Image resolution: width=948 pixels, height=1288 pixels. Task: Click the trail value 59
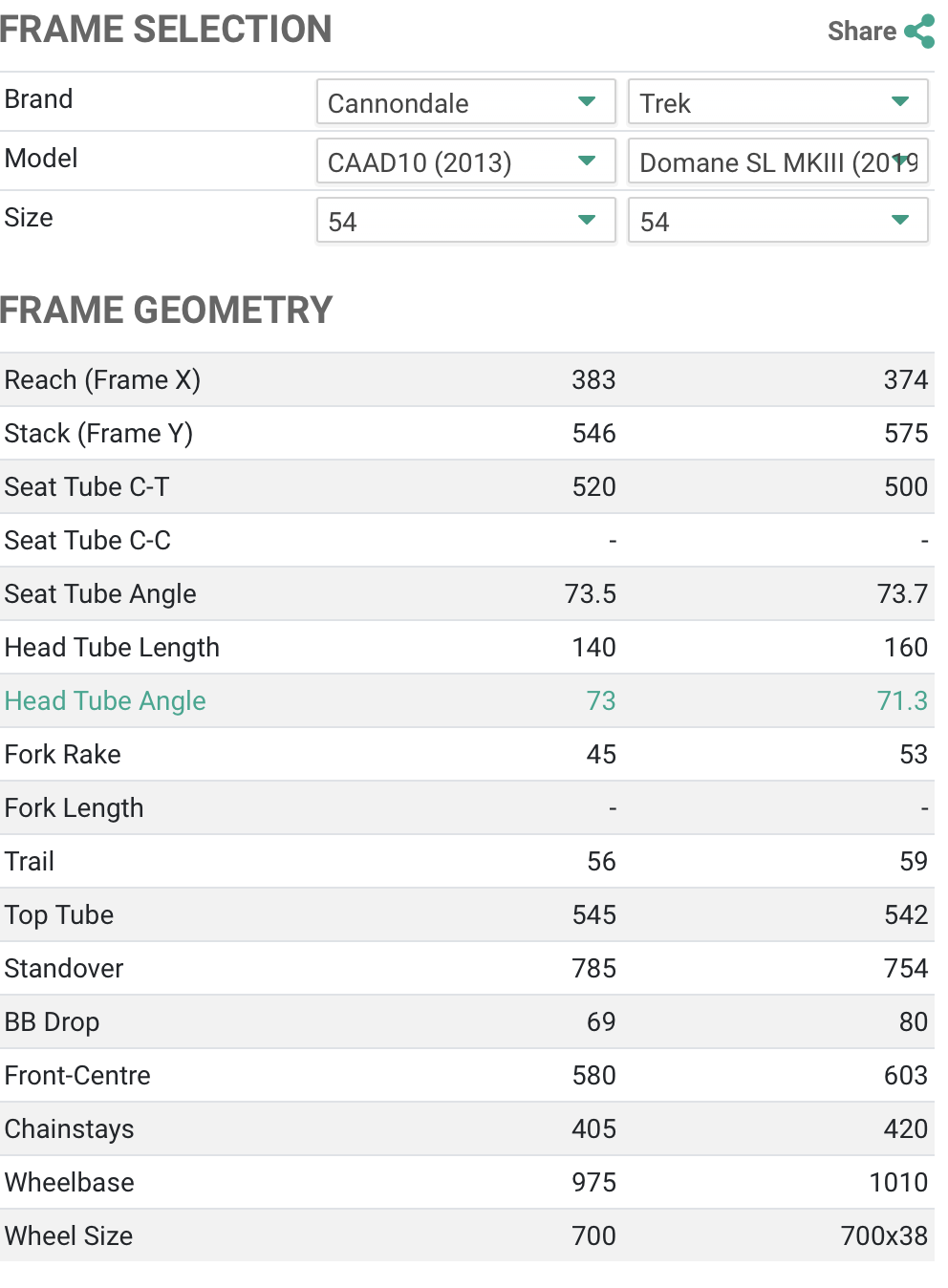tap(914, 862)
